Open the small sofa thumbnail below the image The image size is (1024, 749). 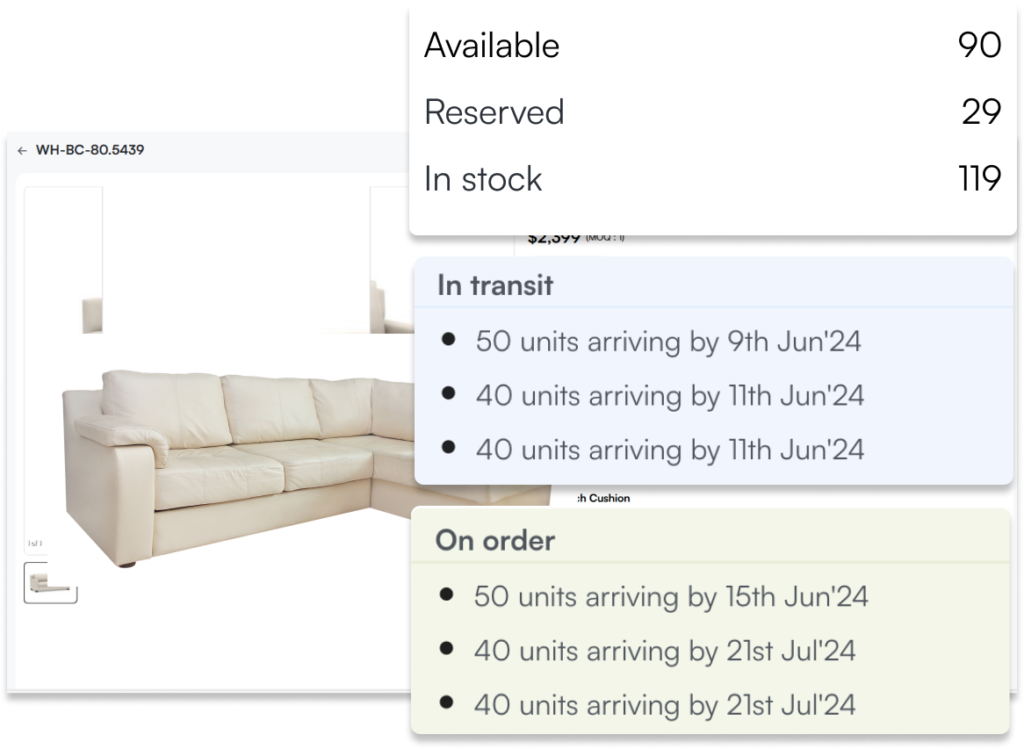(x=50, y=582)
